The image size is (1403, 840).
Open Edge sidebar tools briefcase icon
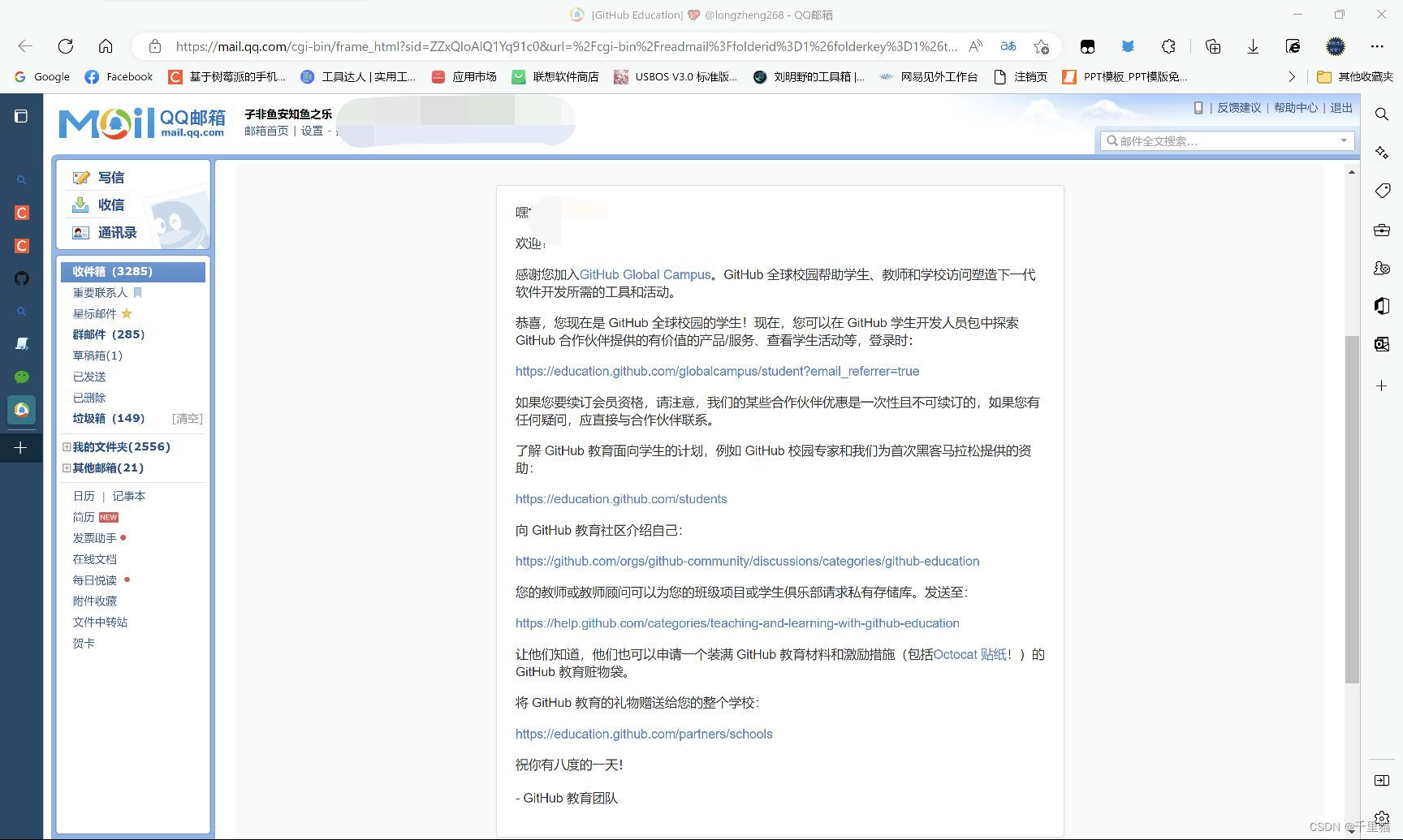pos(1382,230)
